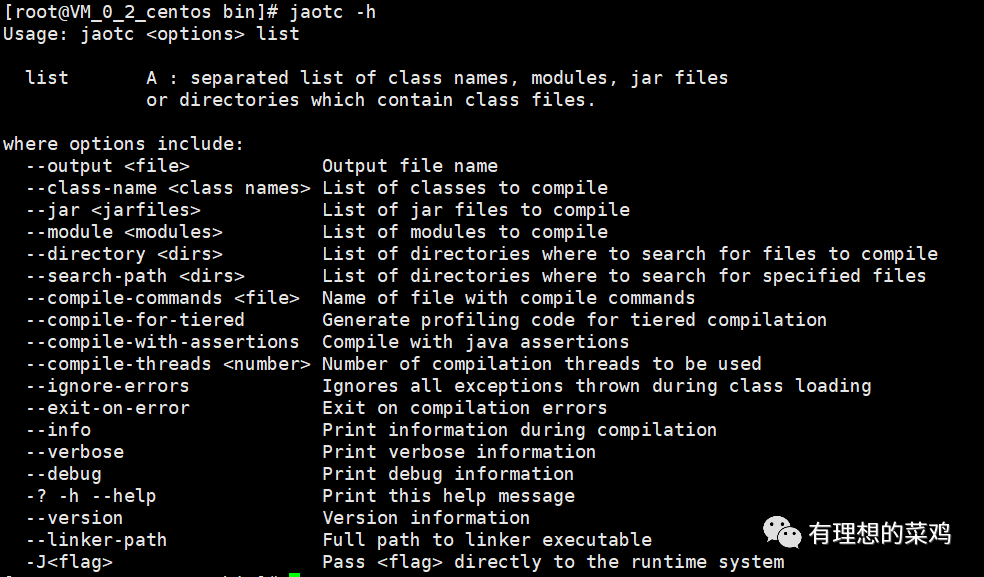This screenshot has width=984, height=577.
Task: Click the "jaotc -h" command text
Action: pyautogui.click(x=333, y=12)
